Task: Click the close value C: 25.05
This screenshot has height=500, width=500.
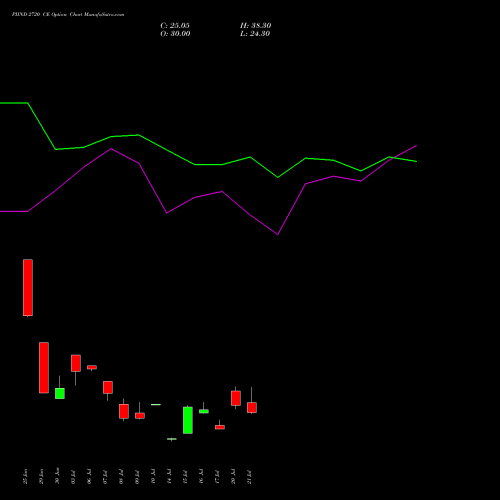Action: point(175,26)
